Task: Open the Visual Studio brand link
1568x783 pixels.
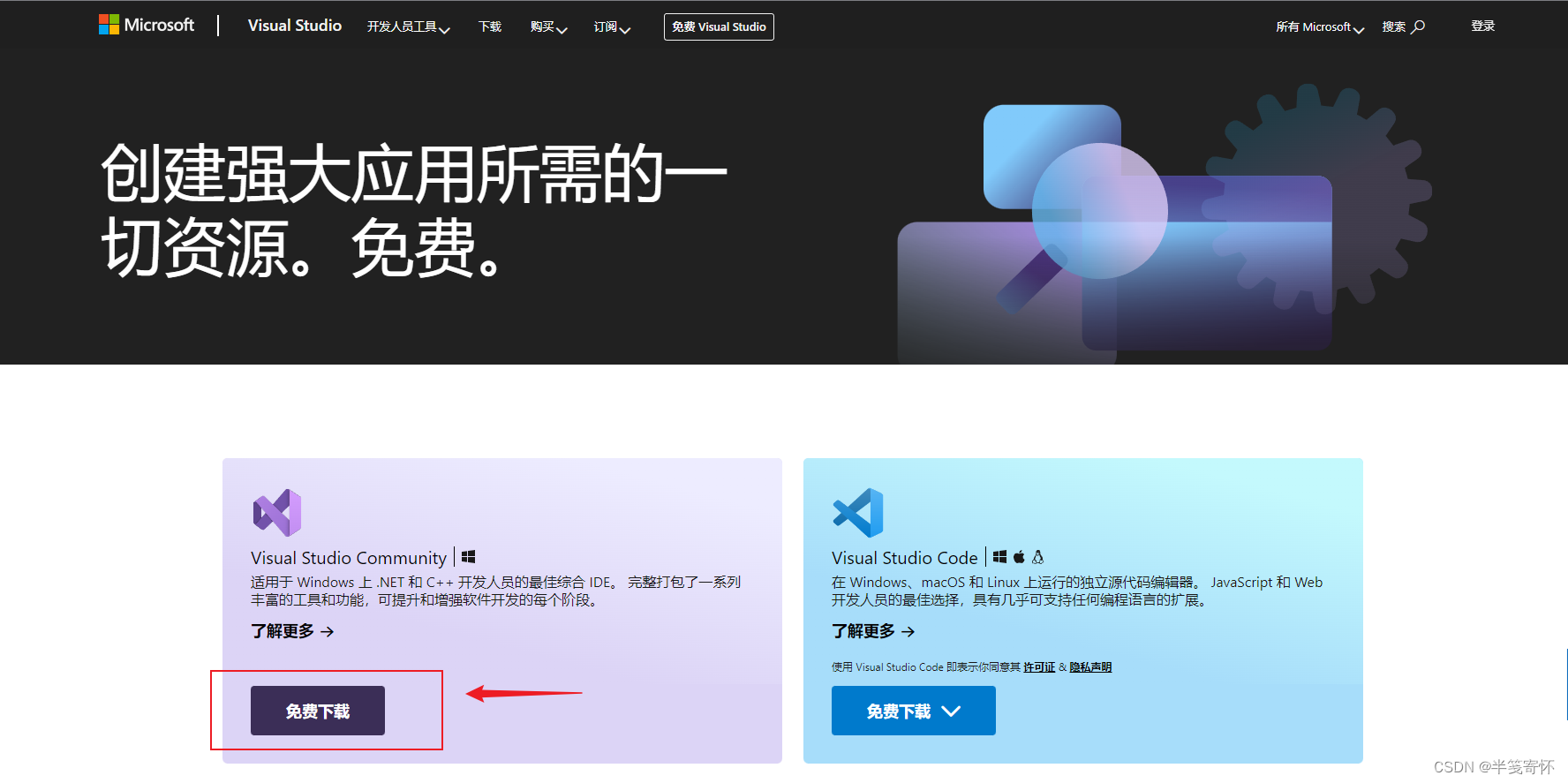Action: point(294,26)
